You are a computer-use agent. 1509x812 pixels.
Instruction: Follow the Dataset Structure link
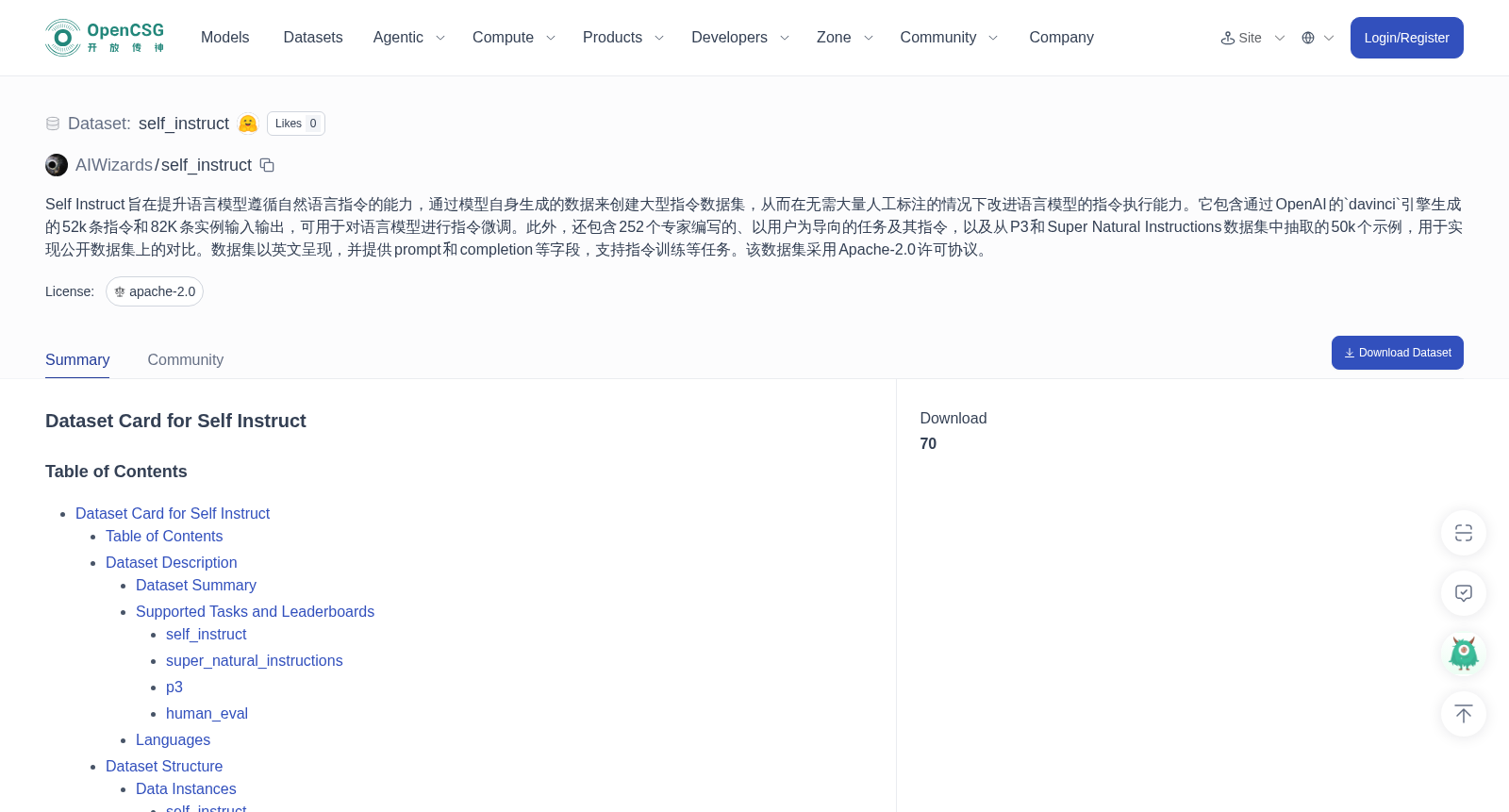coord(164,767)
